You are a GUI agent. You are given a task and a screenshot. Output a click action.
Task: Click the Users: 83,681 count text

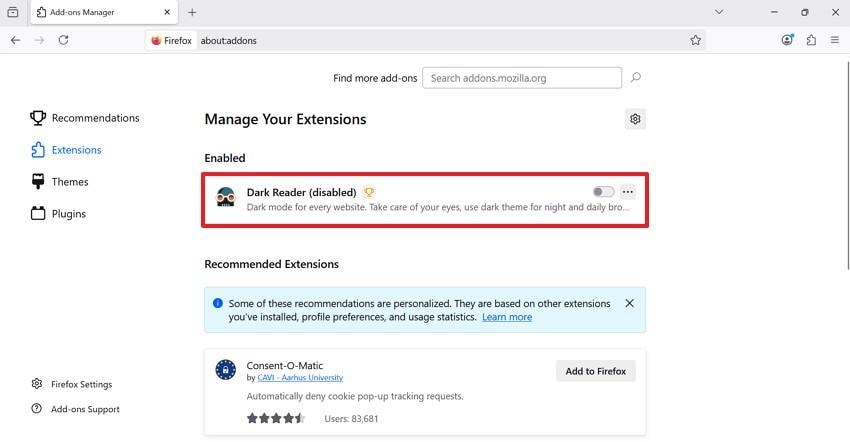tap(351, 419)
